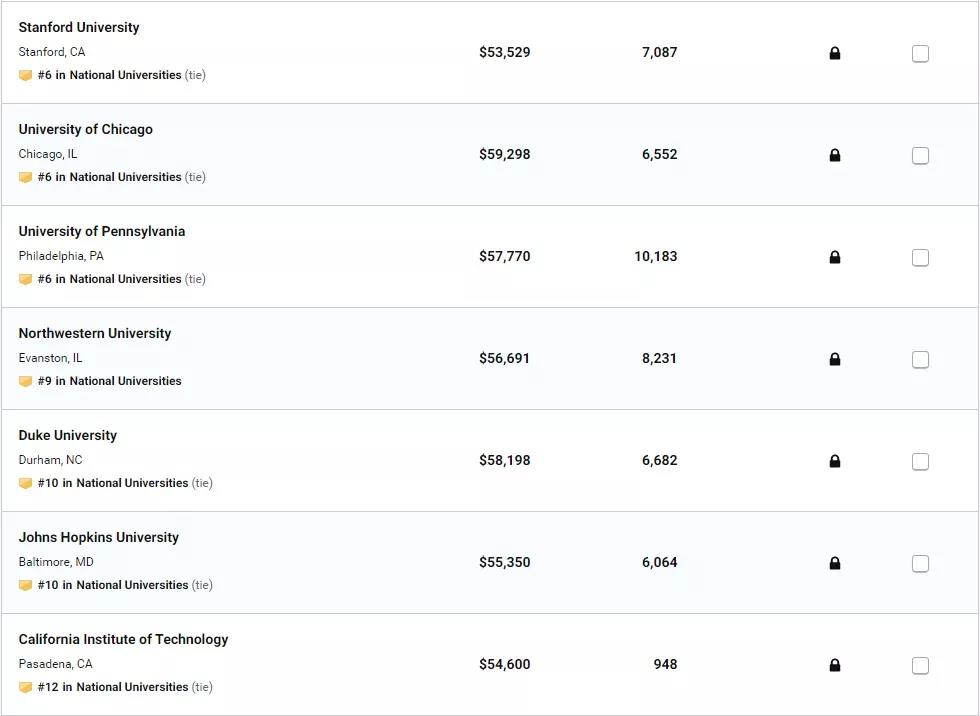Tick the checkbox for University of Chicago
Screen dimensions: 980x716
(x=920, y=156)
